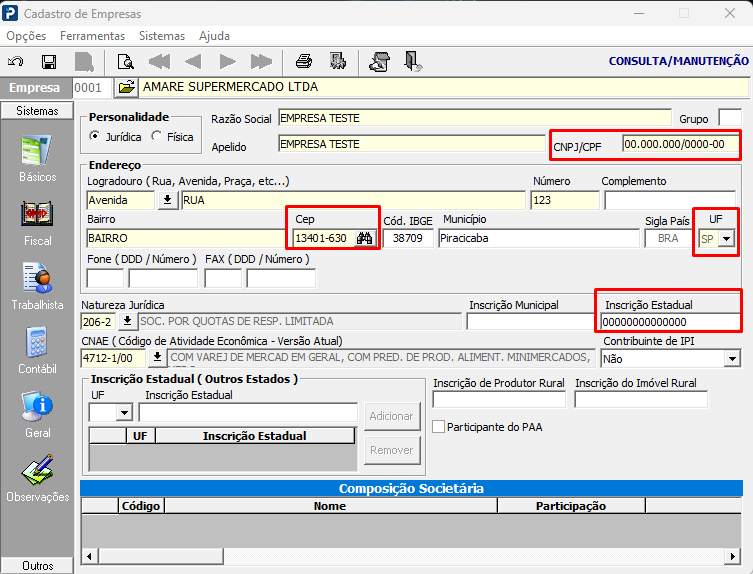Viewport: 753px width, 574px height.
Task: Click the undo arrow toolbar icon
Action: click(x=15, y=62)
